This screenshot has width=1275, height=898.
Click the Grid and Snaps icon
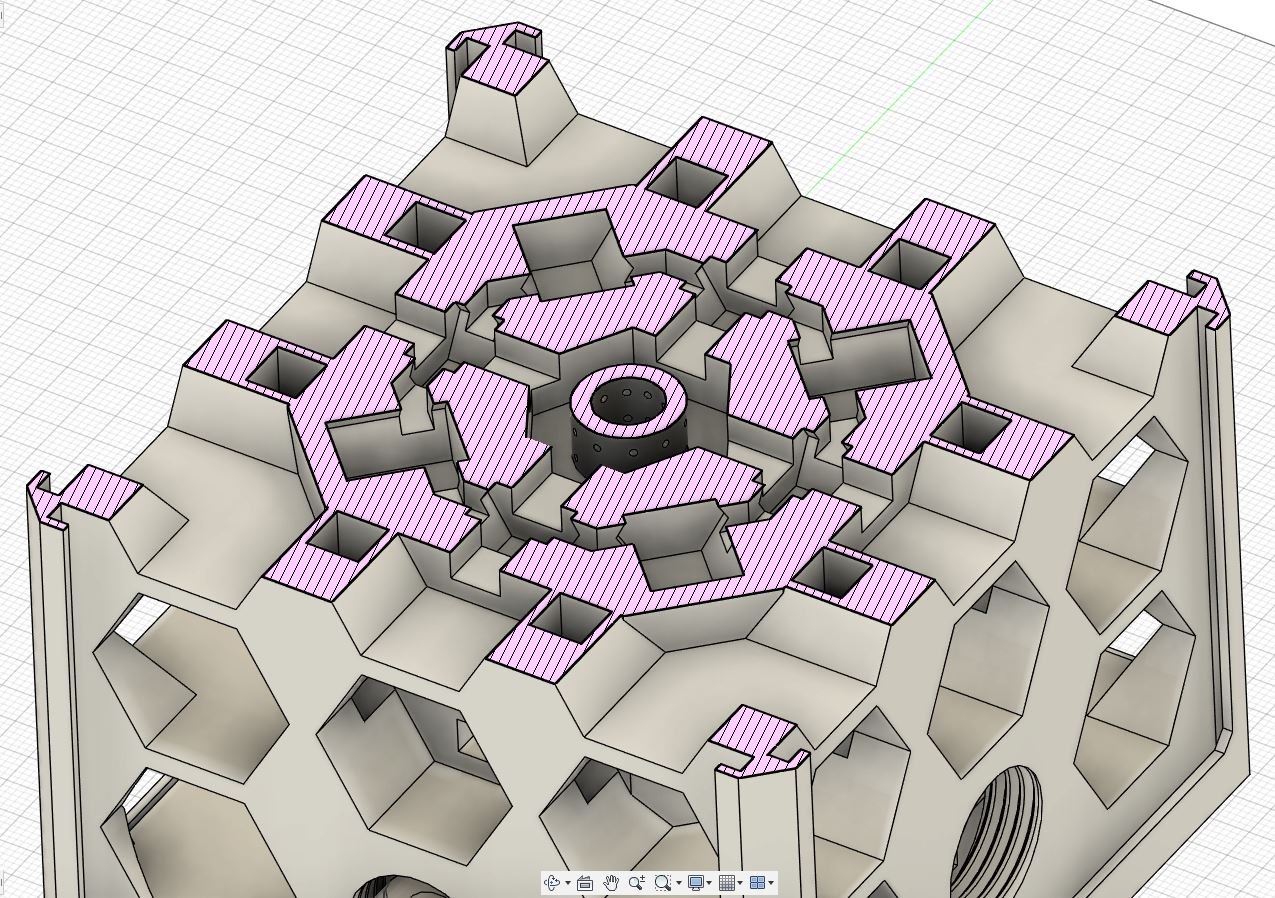point(727,882)
